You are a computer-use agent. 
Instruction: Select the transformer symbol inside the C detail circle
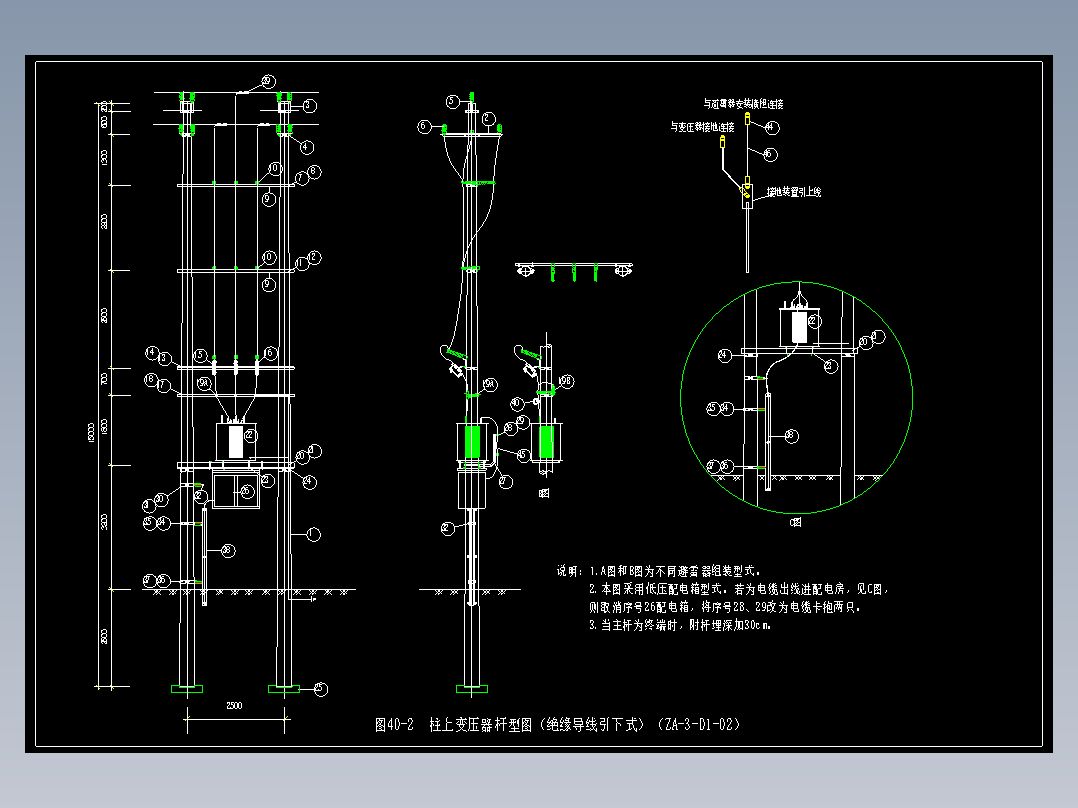coord(797,325)
